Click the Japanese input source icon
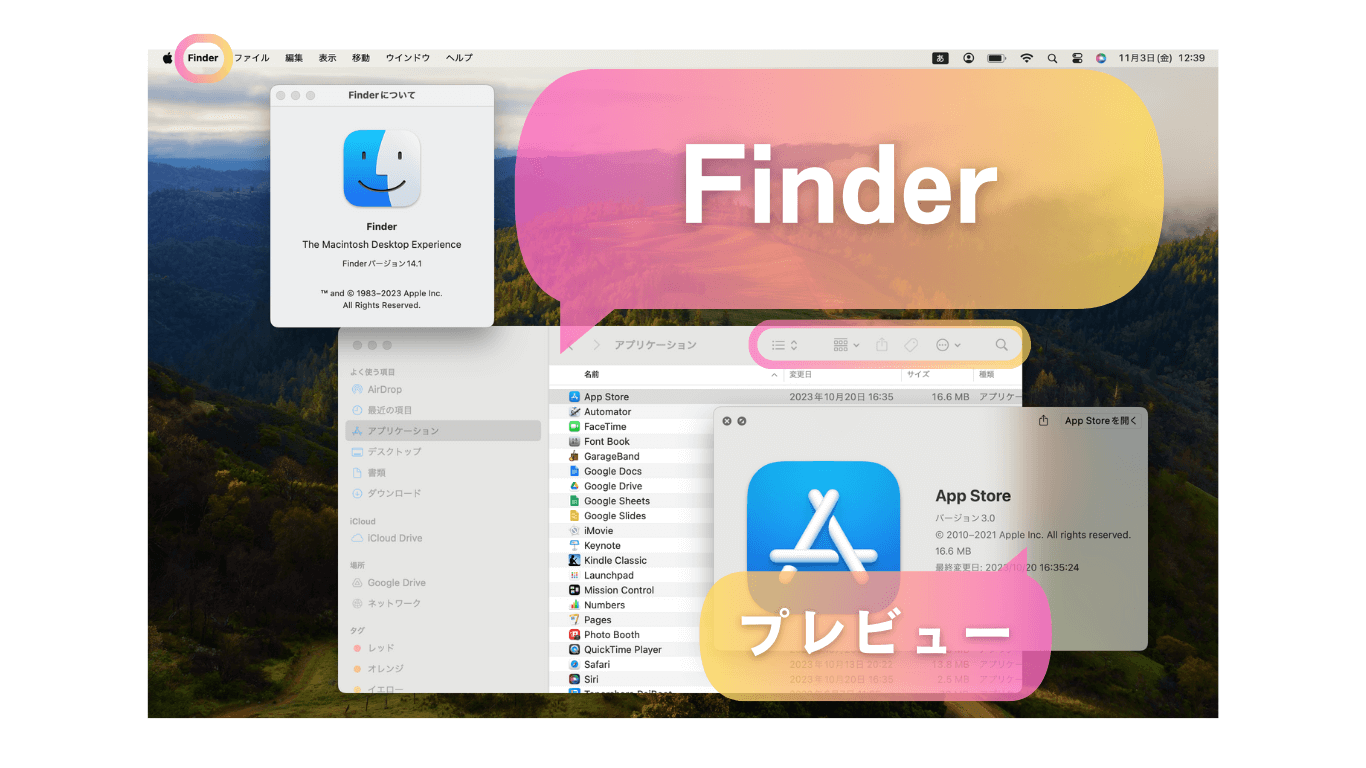Screen dimensions: 1366x768 coord(940,58)
